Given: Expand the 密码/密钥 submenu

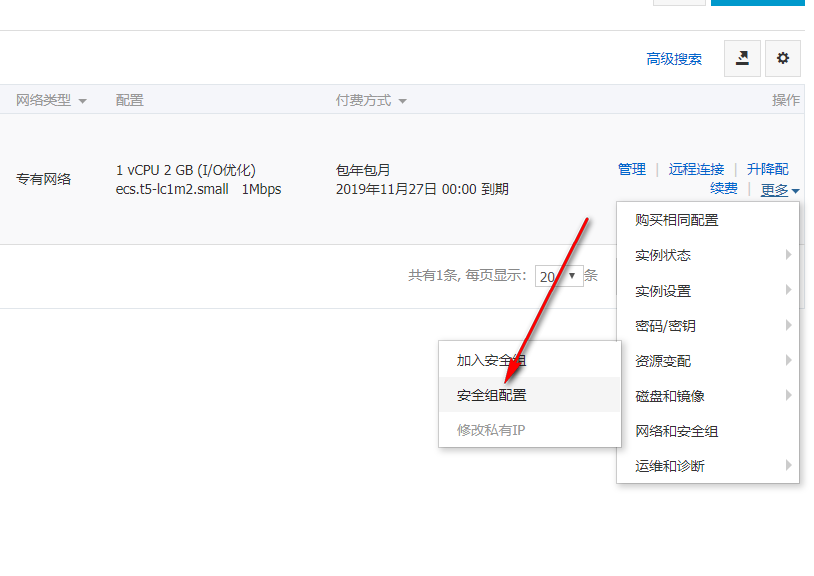Looking at the screenshot, I should pyautogui.click(x=708, y=326).
